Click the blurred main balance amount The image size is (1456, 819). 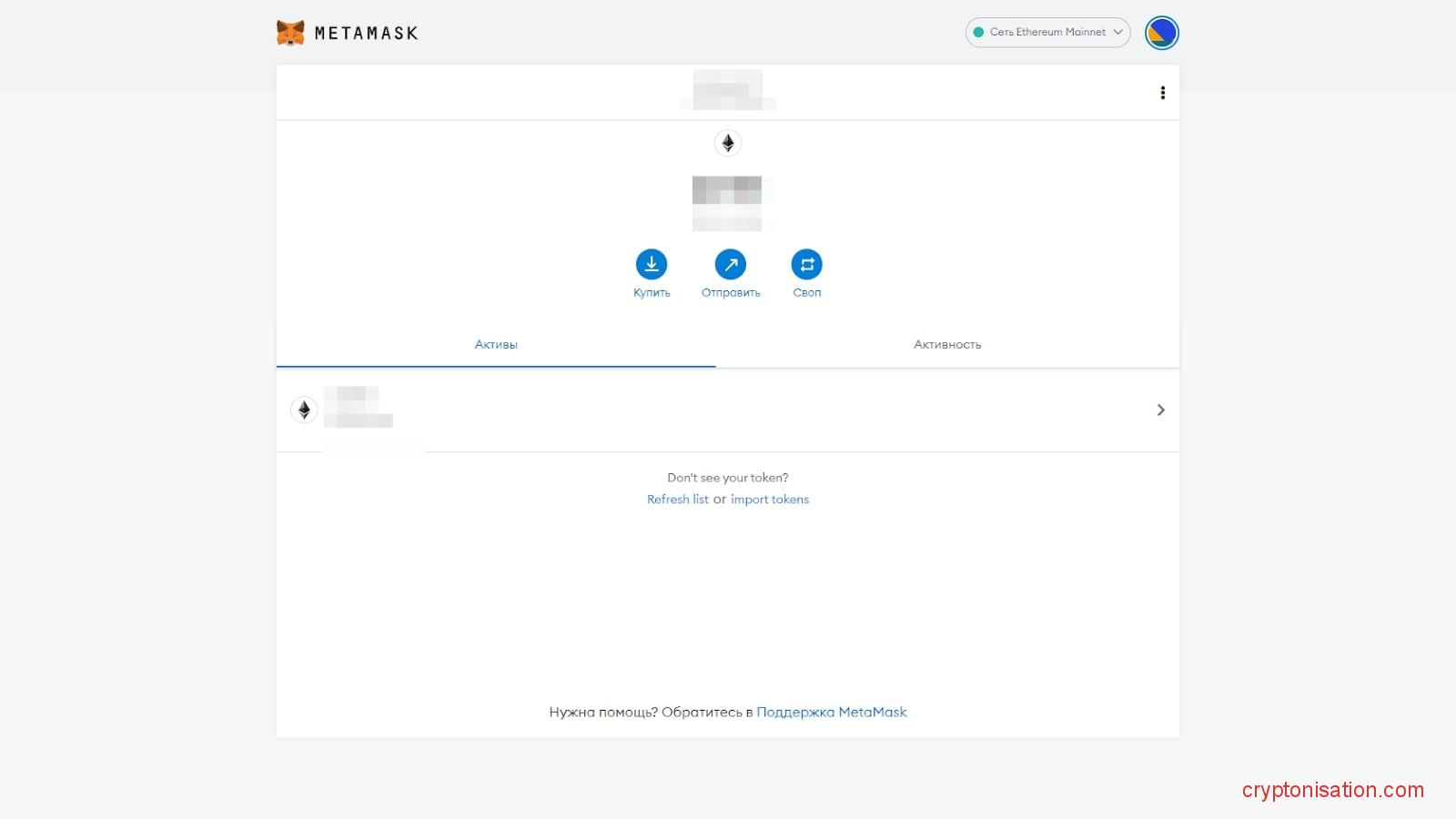tap(727, 202)
